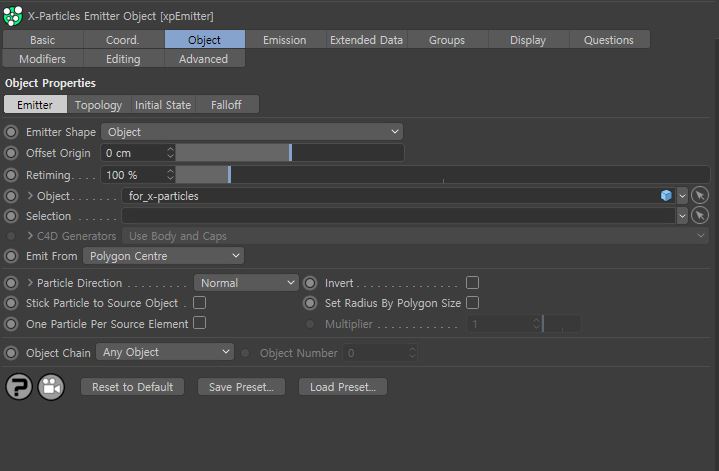Viewport: 719px width, 471px height.
Task: Open the help question mark icon
Action: 19,387
